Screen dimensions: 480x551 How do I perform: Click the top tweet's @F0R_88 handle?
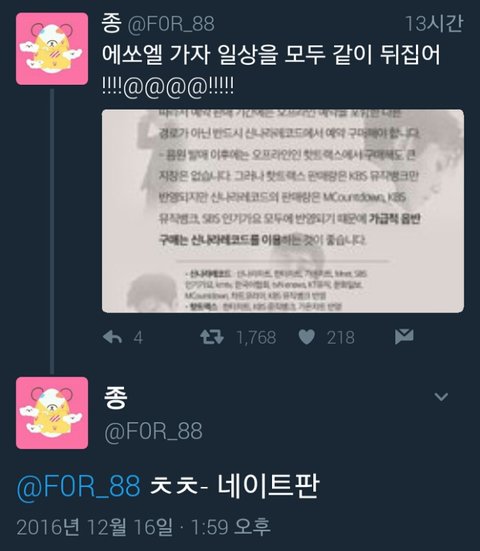(x=171, y=24)
